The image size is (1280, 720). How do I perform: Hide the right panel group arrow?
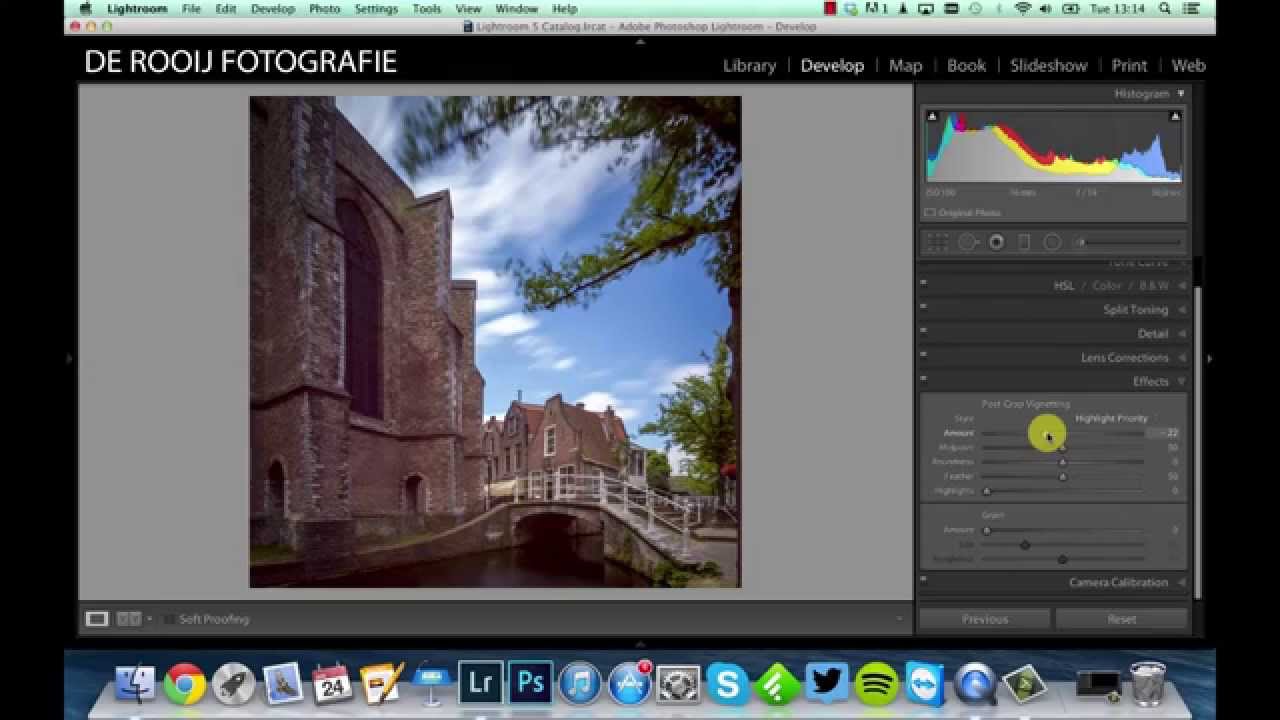[1209, 358]
